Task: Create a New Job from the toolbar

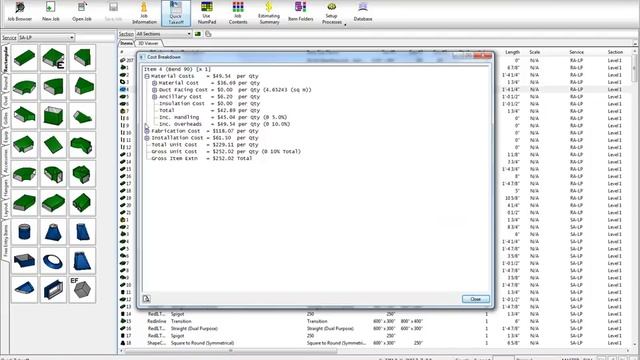Action: tap(50, 12)
